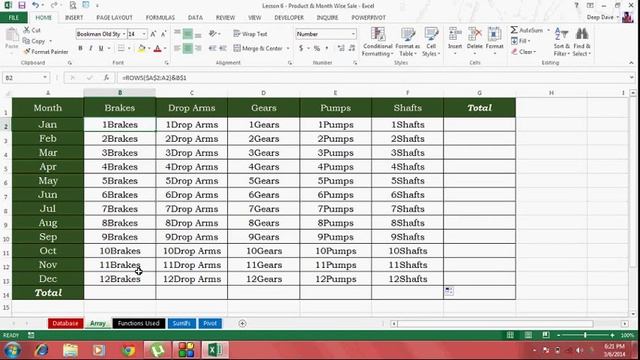Open the Number format dropdown
Screen dimensions: 640x360
click(353, 34)
